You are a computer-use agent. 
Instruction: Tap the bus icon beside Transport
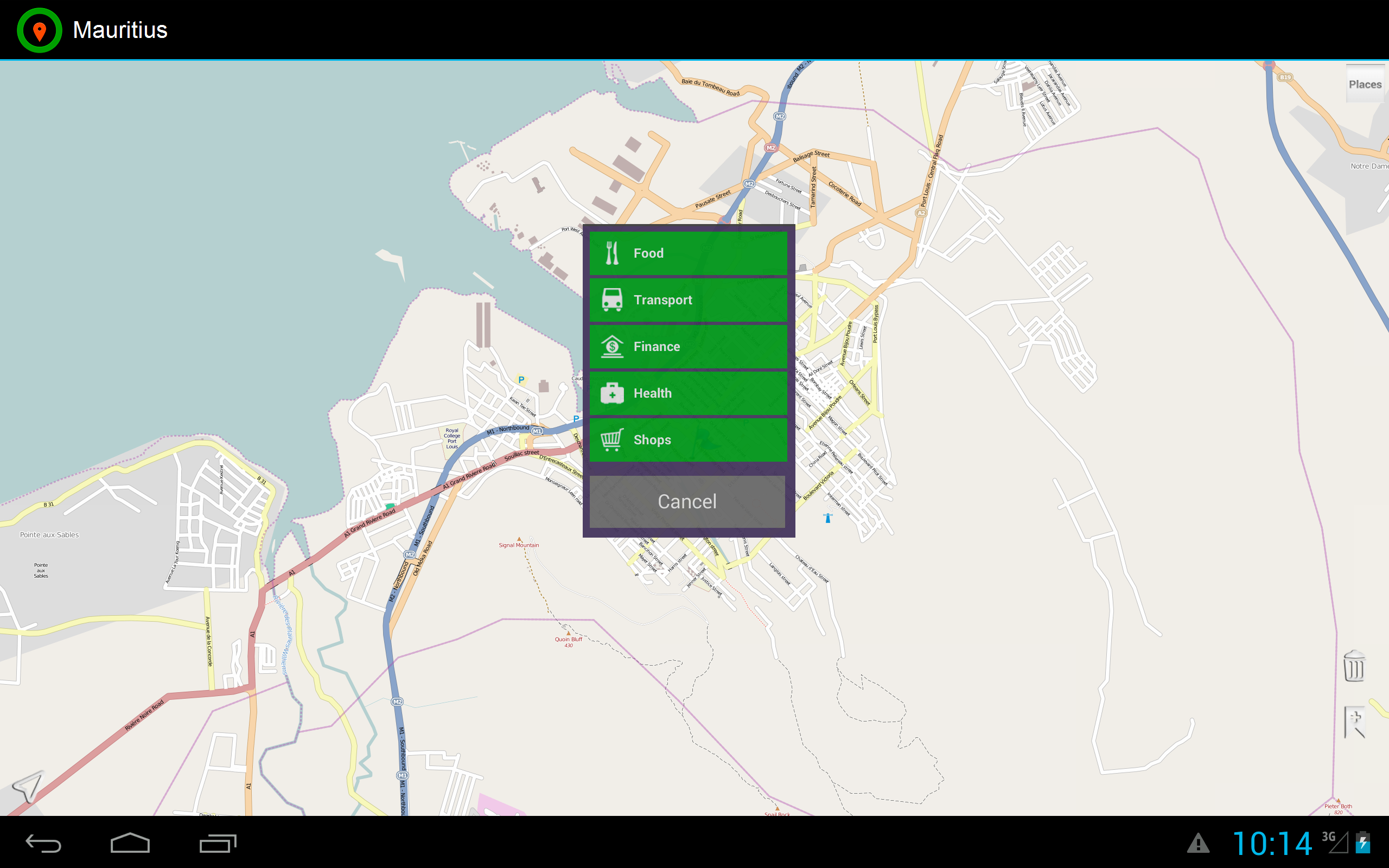(x=613, y=299)
